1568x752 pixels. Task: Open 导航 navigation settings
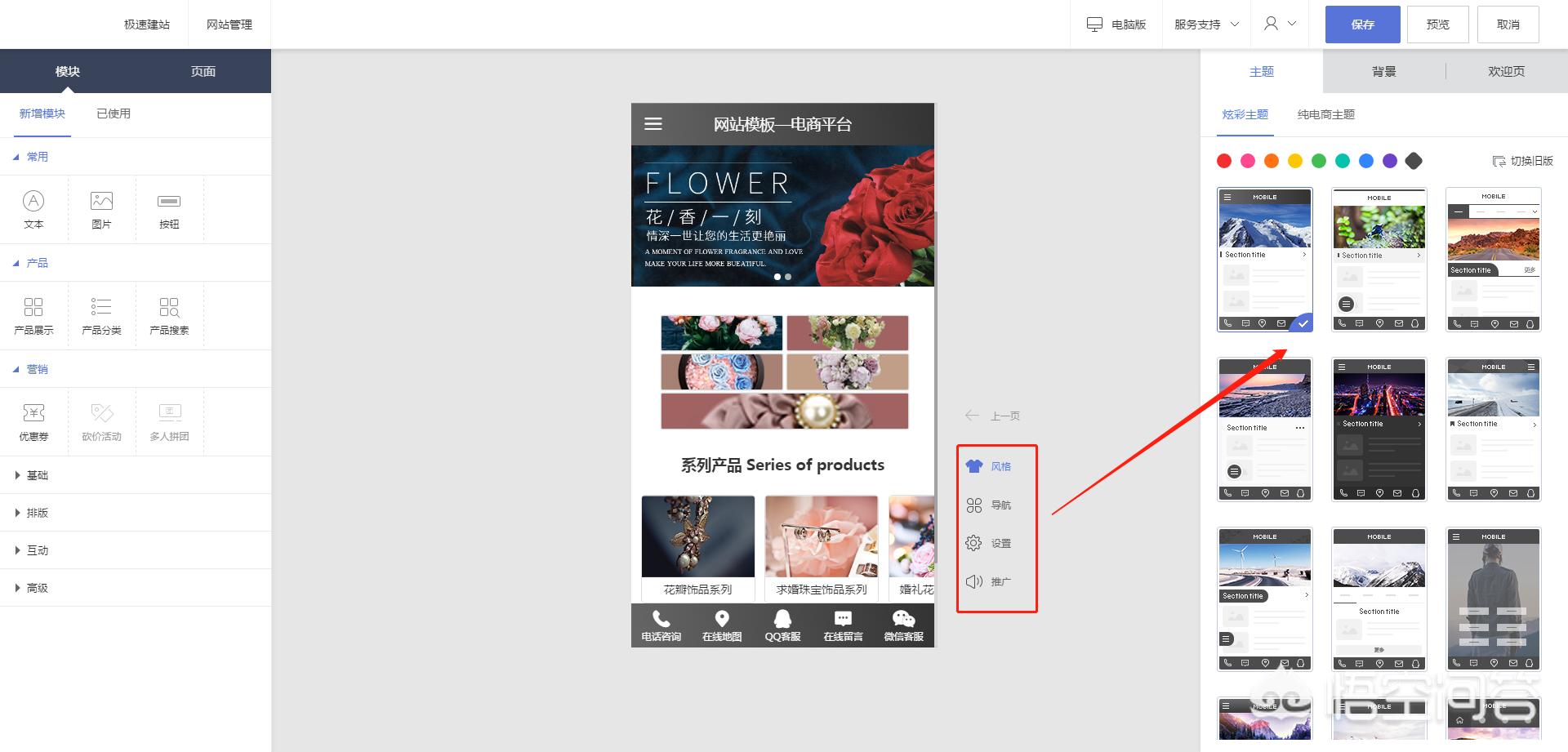(989, 505)
